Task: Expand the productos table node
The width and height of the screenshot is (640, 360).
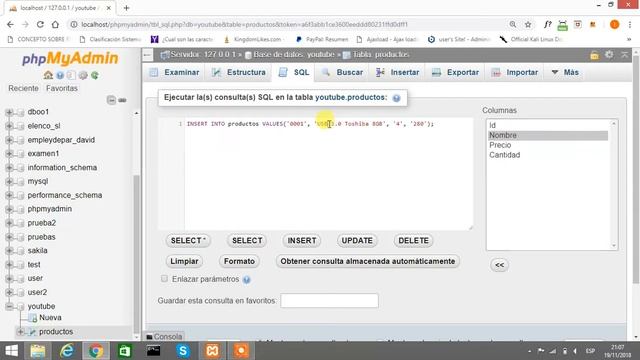Action: tap(20, 332)
